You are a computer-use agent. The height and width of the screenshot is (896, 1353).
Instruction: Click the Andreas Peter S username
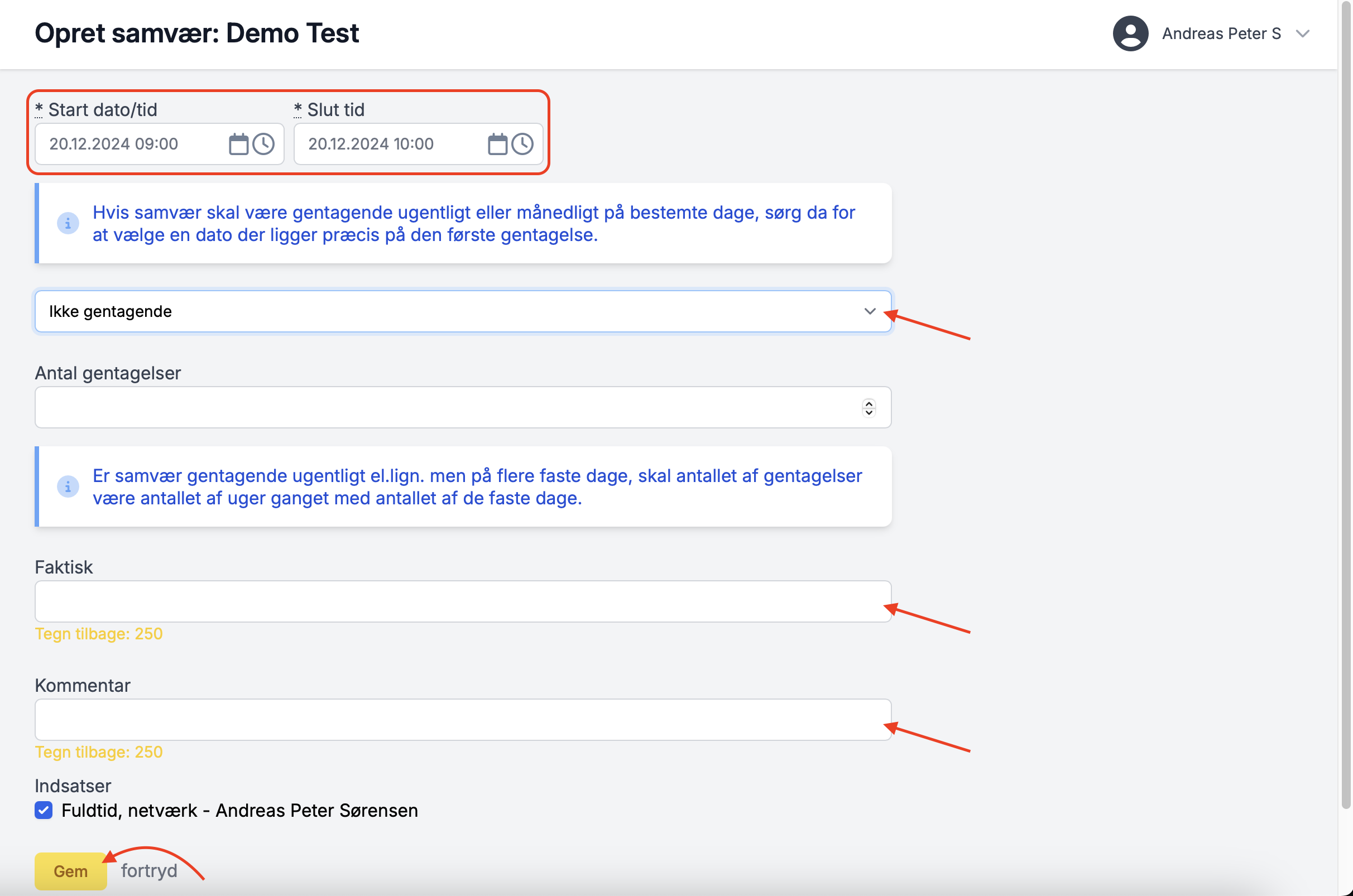pos(1221,33)
